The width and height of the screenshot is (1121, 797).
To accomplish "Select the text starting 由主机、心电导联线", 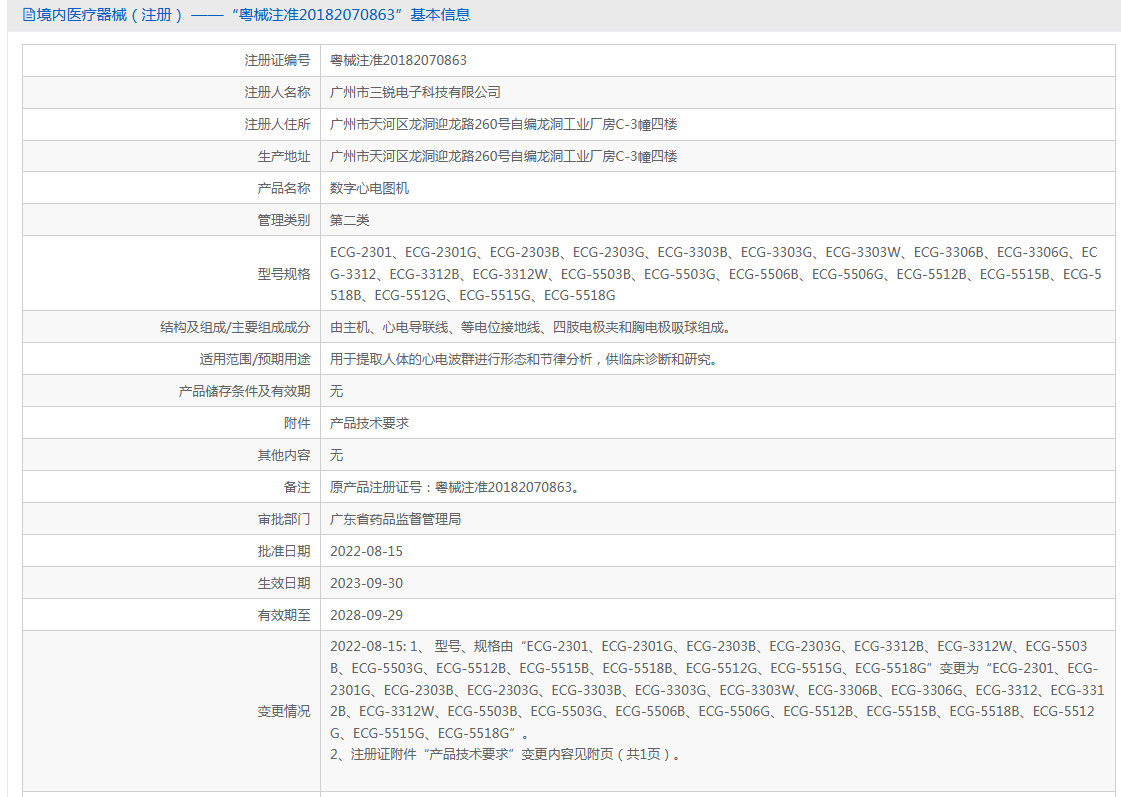I will point(532,327).
